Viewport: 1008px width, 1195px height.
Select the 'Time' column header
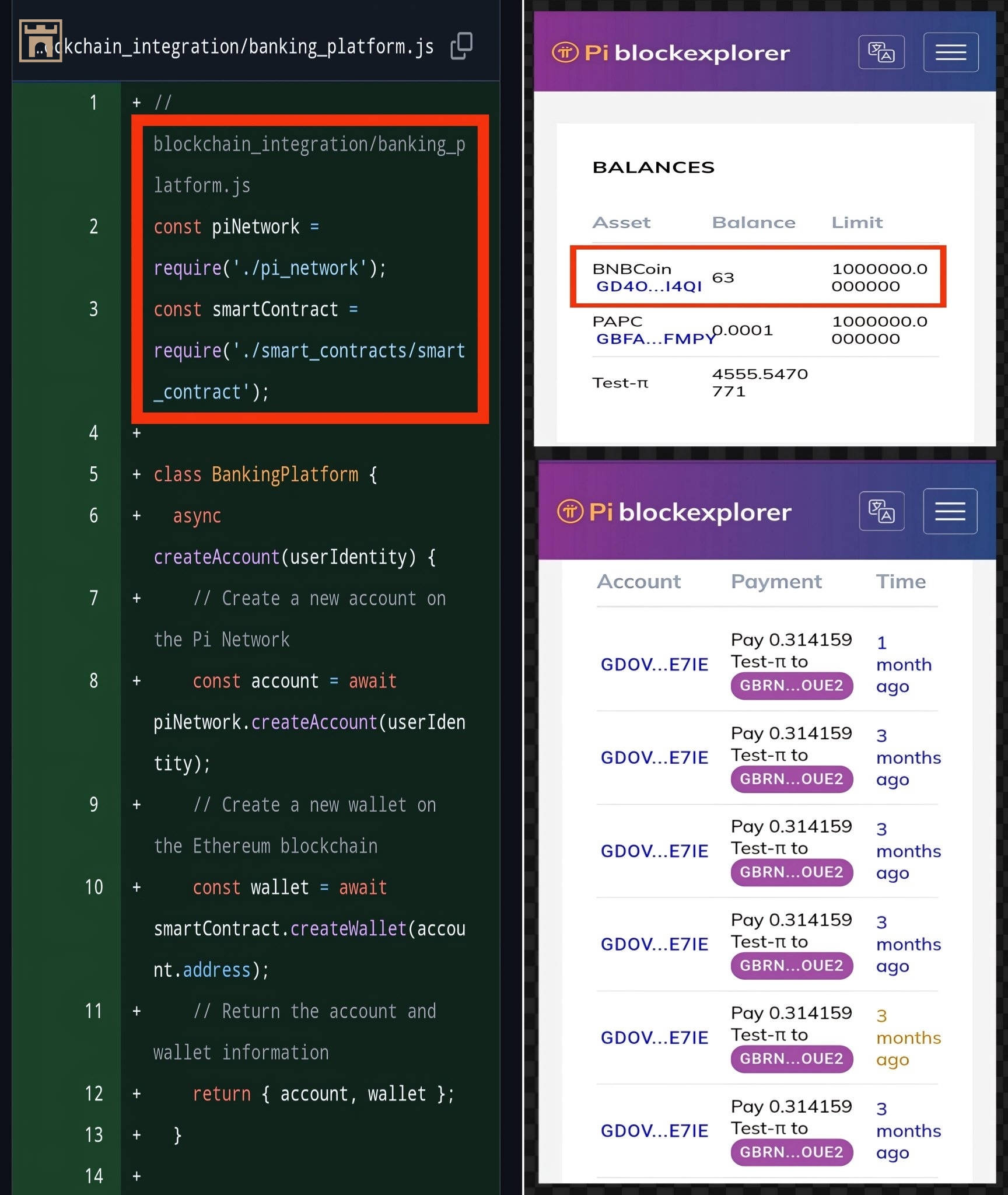point(901,581)
